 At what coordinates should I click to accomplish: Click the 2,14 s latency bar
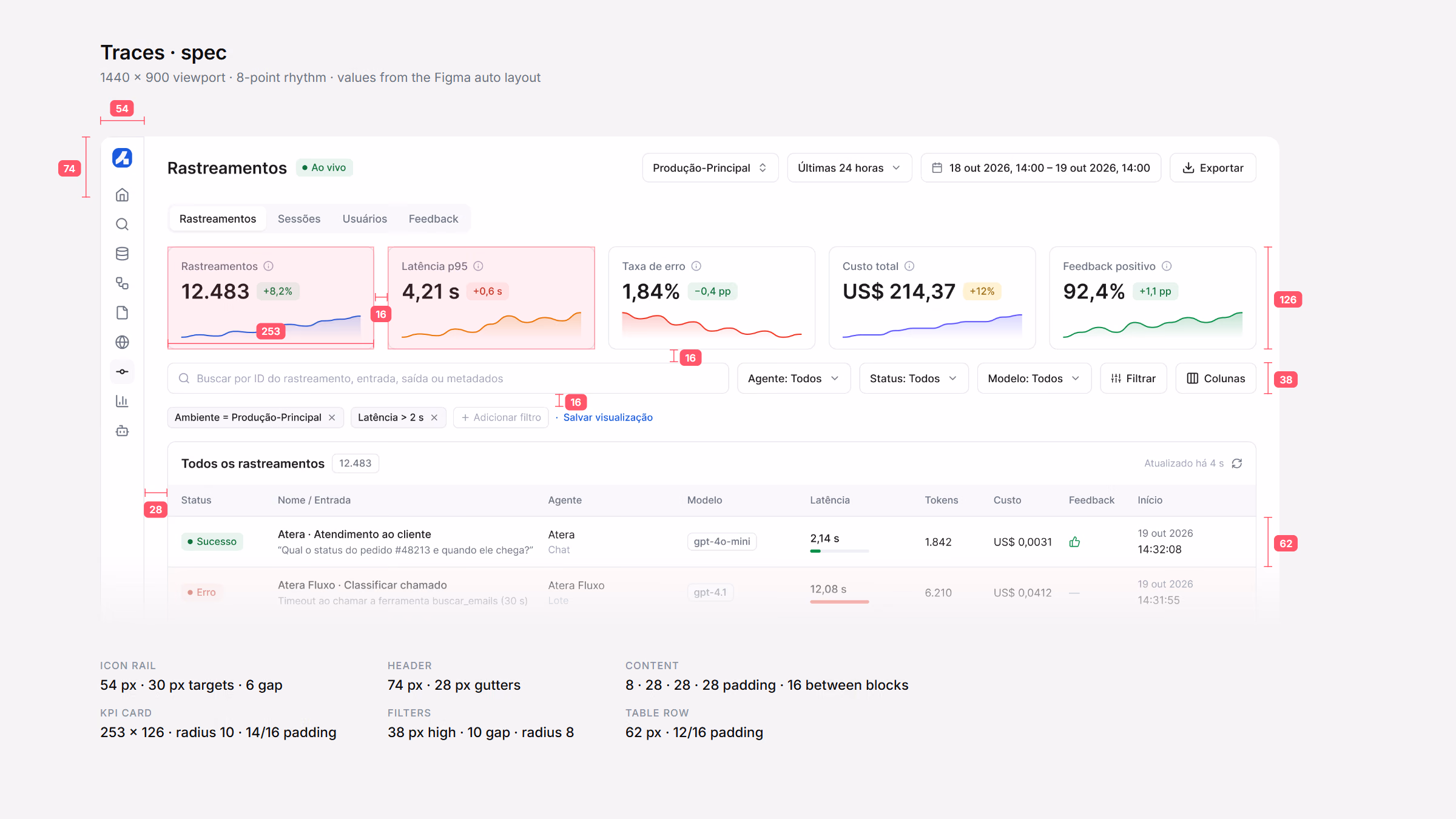[839, 551]
